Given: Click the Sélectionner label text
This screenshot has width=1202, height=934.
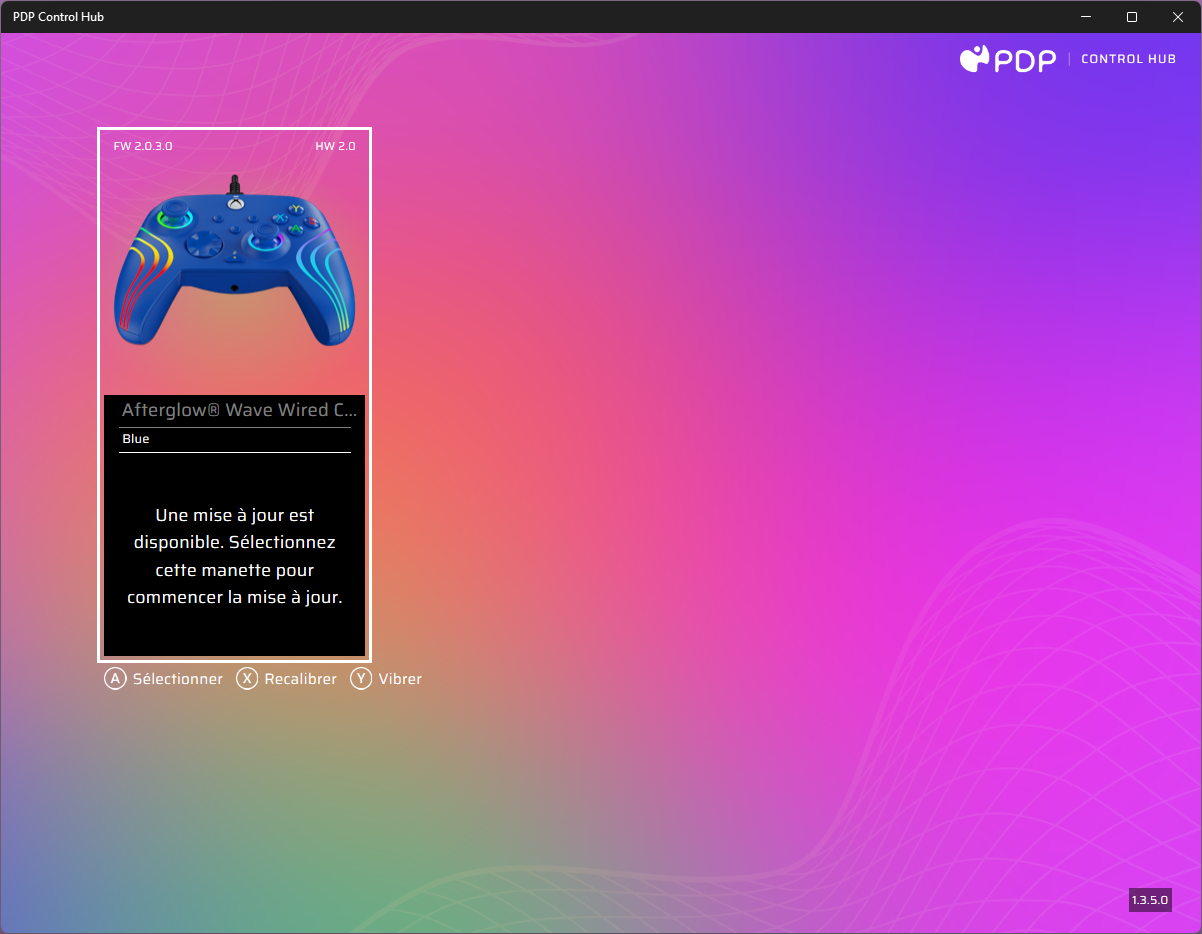Looking at the screenshot, I should (177, 678).
